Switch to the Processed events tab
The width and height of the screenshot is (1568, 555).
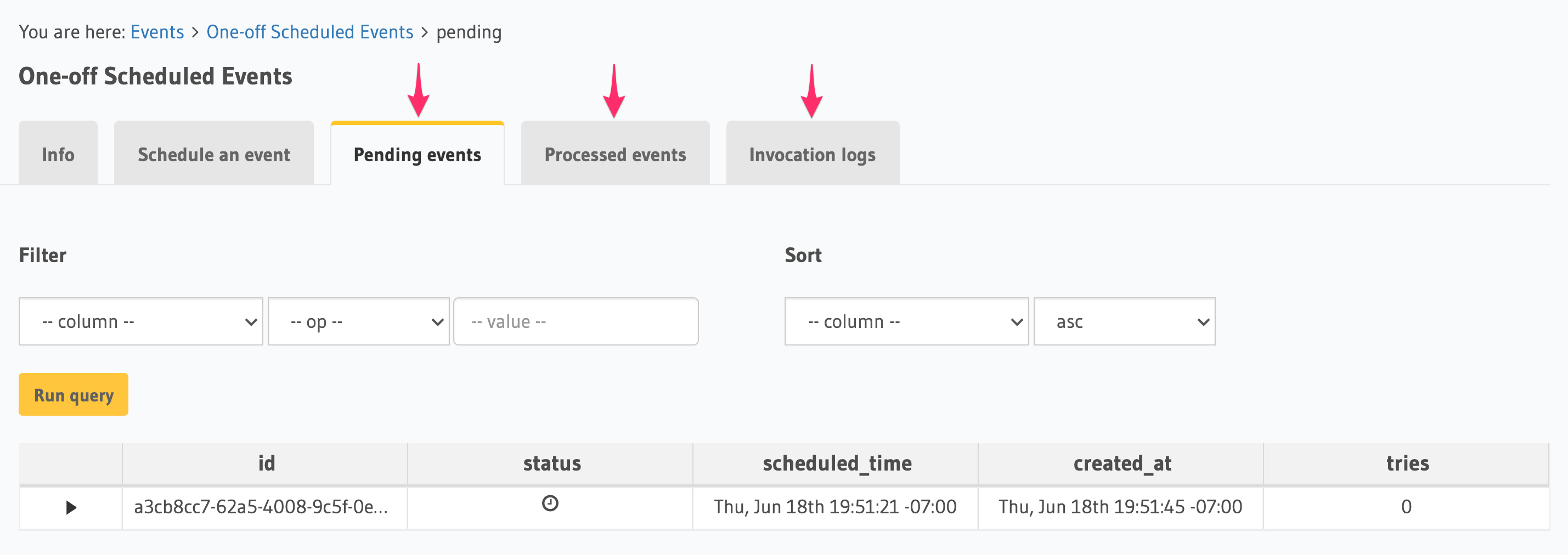pos(615,155)
